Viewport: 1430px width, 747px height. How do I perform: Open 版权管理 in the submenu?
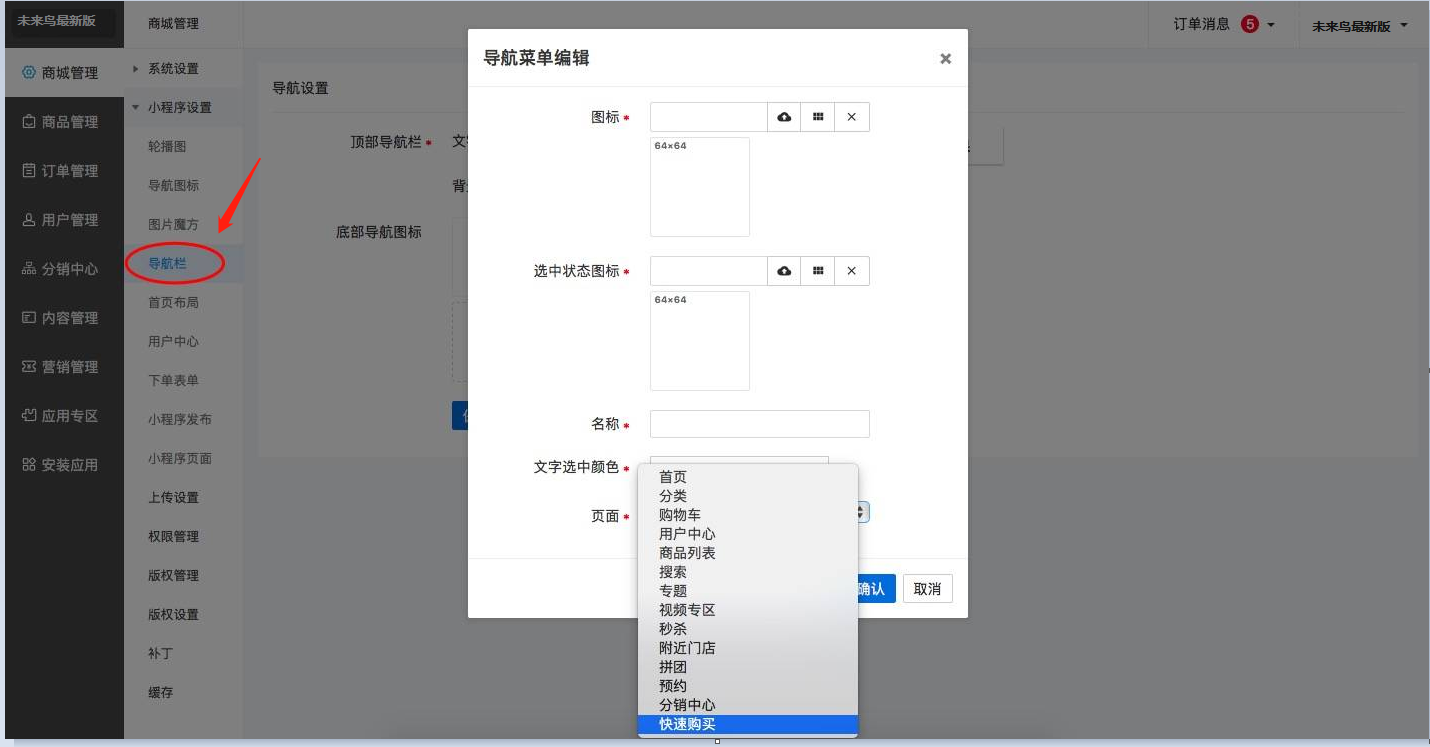click(x=173, y=576)
